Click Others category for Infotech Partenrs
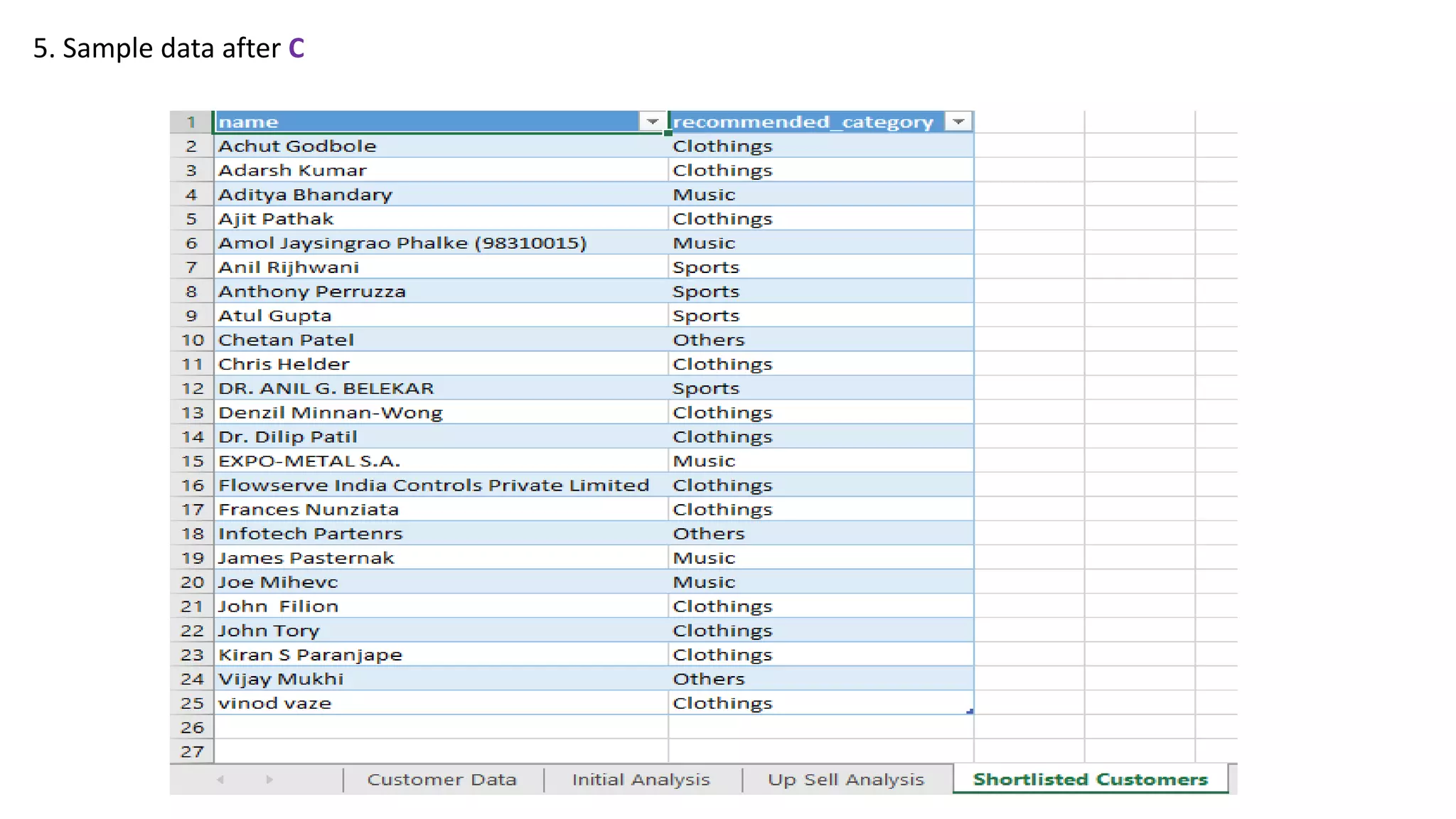Image resolution: width=1456 pixels, height=819 pixels. click(x=820, y=533)
